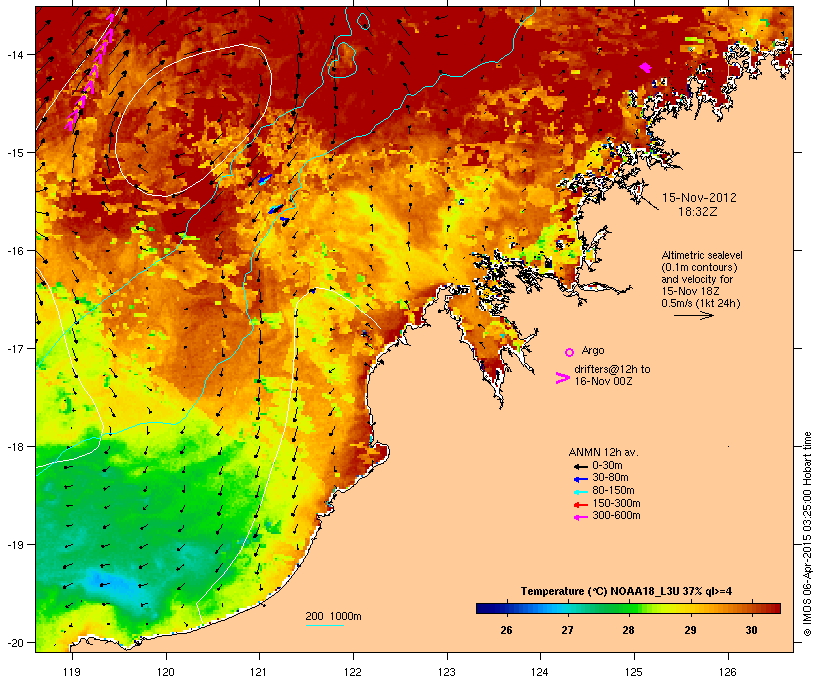Click the magenta drifters chevron symbol
The image size is (820, 680).
coord(562,378)
